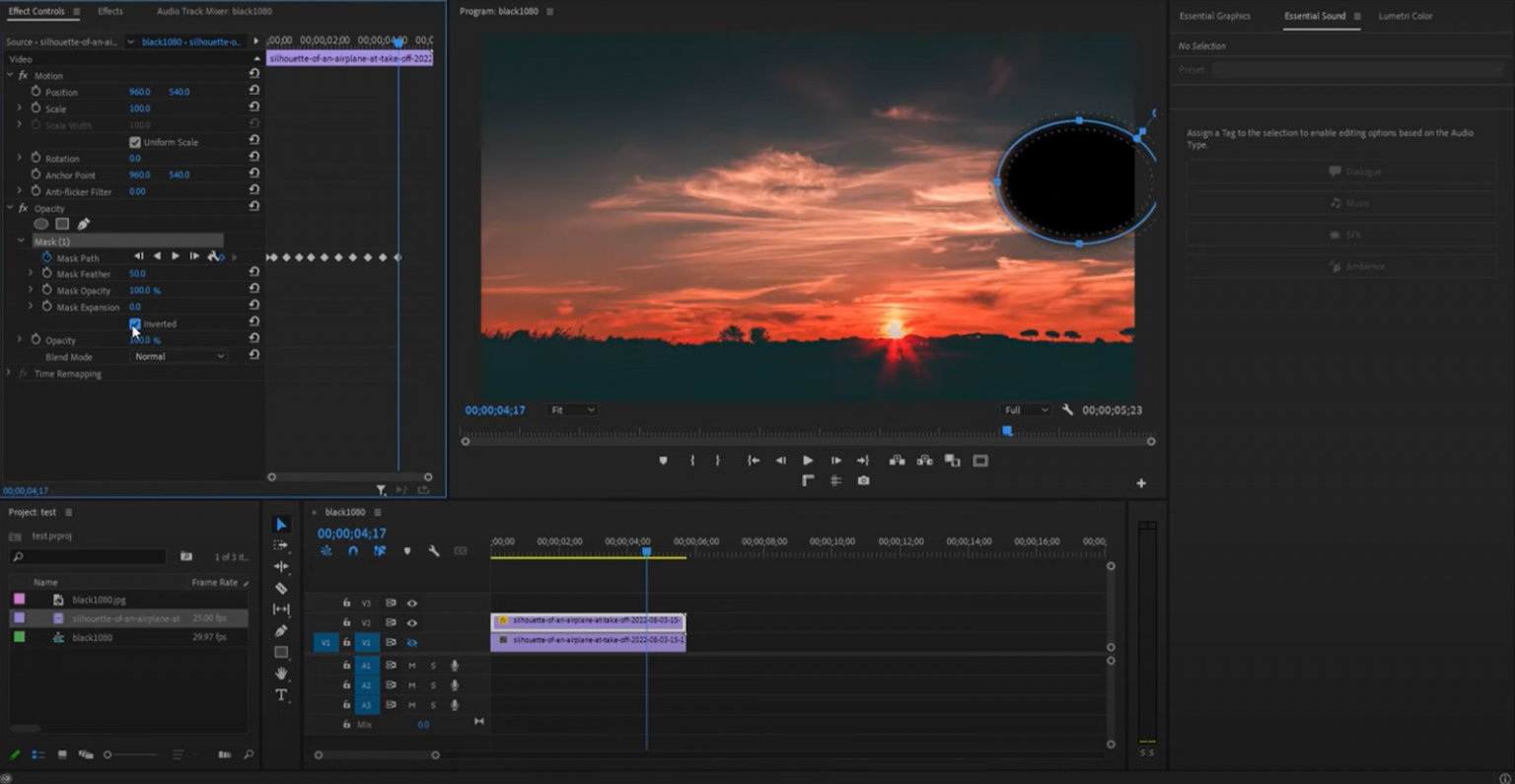This screenshot has height=784, width=1515.
Task: Toggle V2 track output eye
Action: point(412,622)
